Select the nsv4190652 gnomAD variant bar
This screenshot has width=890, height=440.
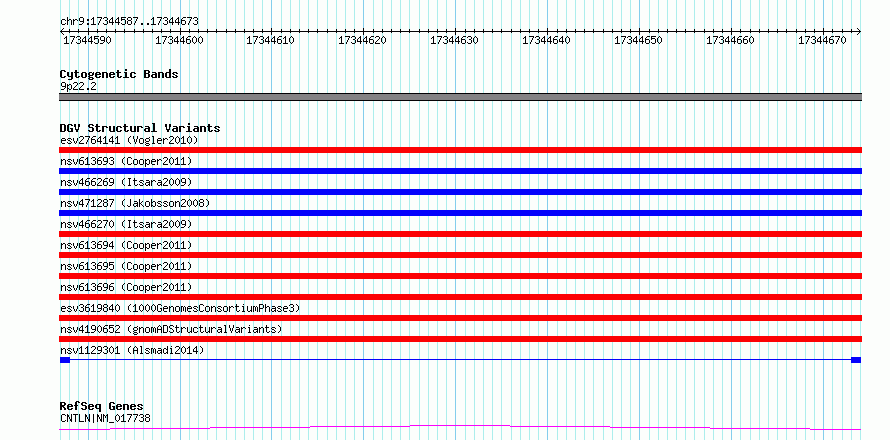tap(460, 339)
